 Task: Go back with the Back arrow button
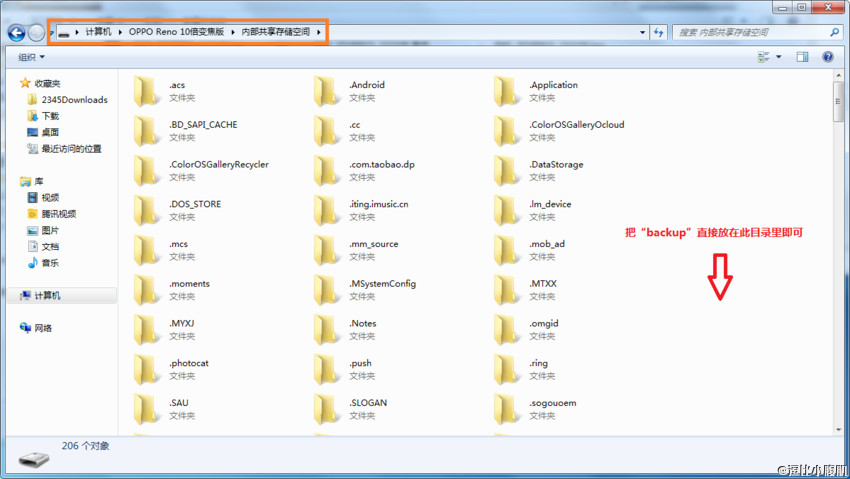[16, 33]
